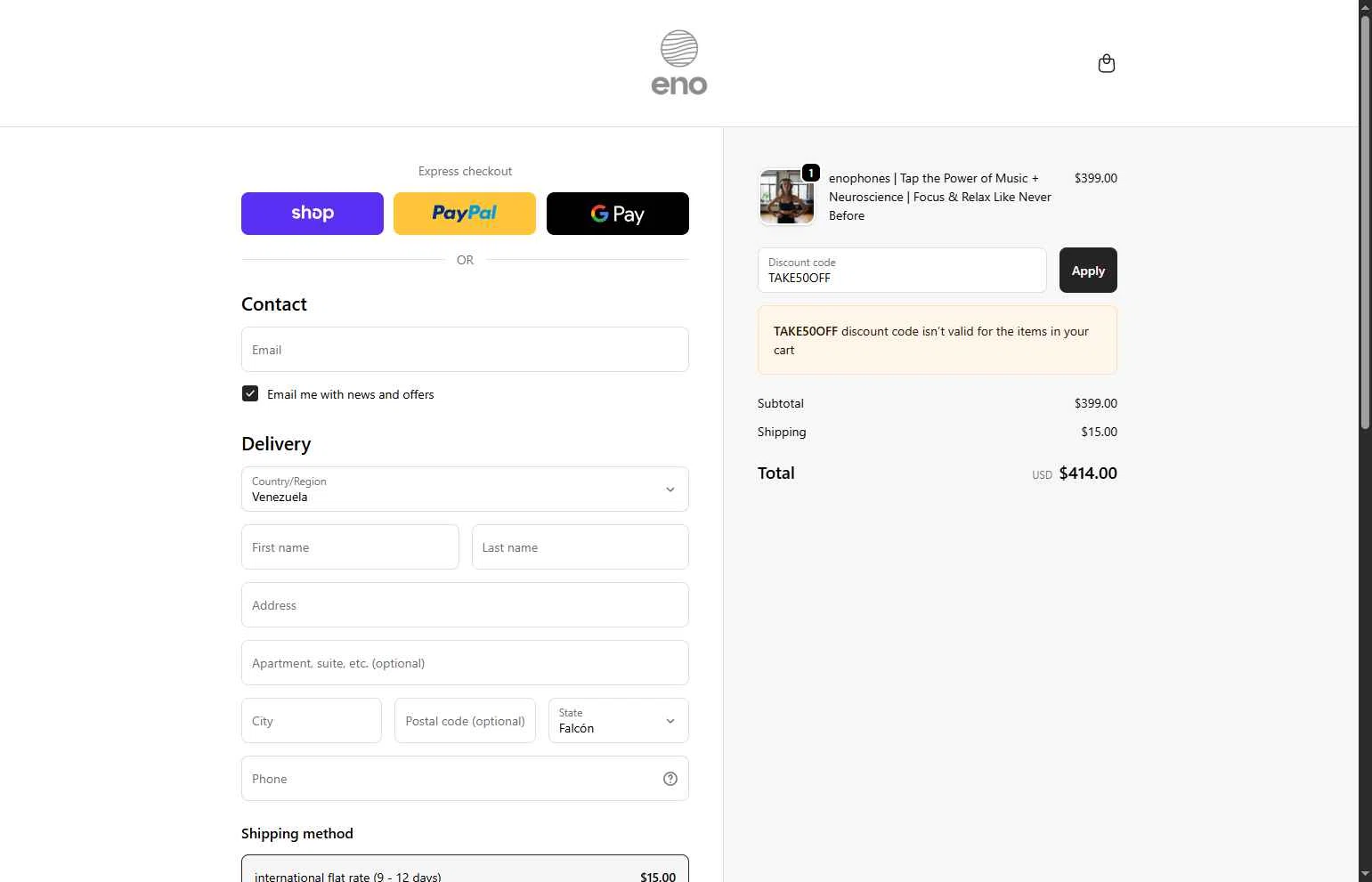Click the Delivery section heading

tap(276, 444)
